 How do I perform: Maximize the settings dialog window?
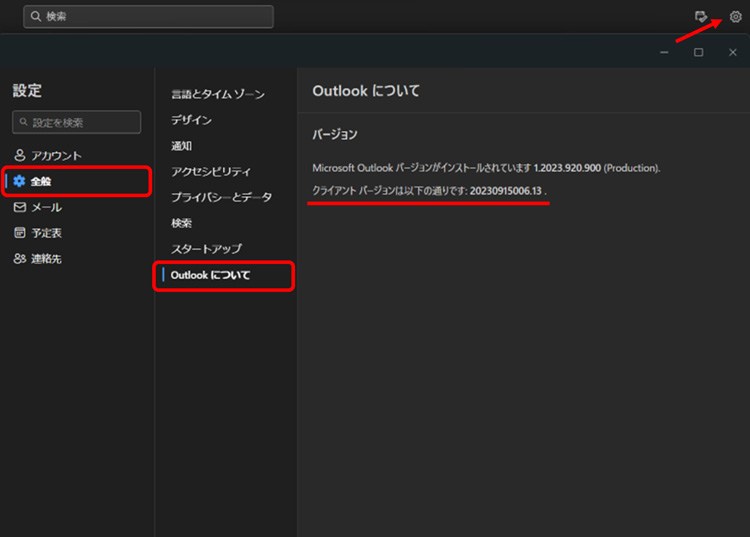tap(698, 52)
